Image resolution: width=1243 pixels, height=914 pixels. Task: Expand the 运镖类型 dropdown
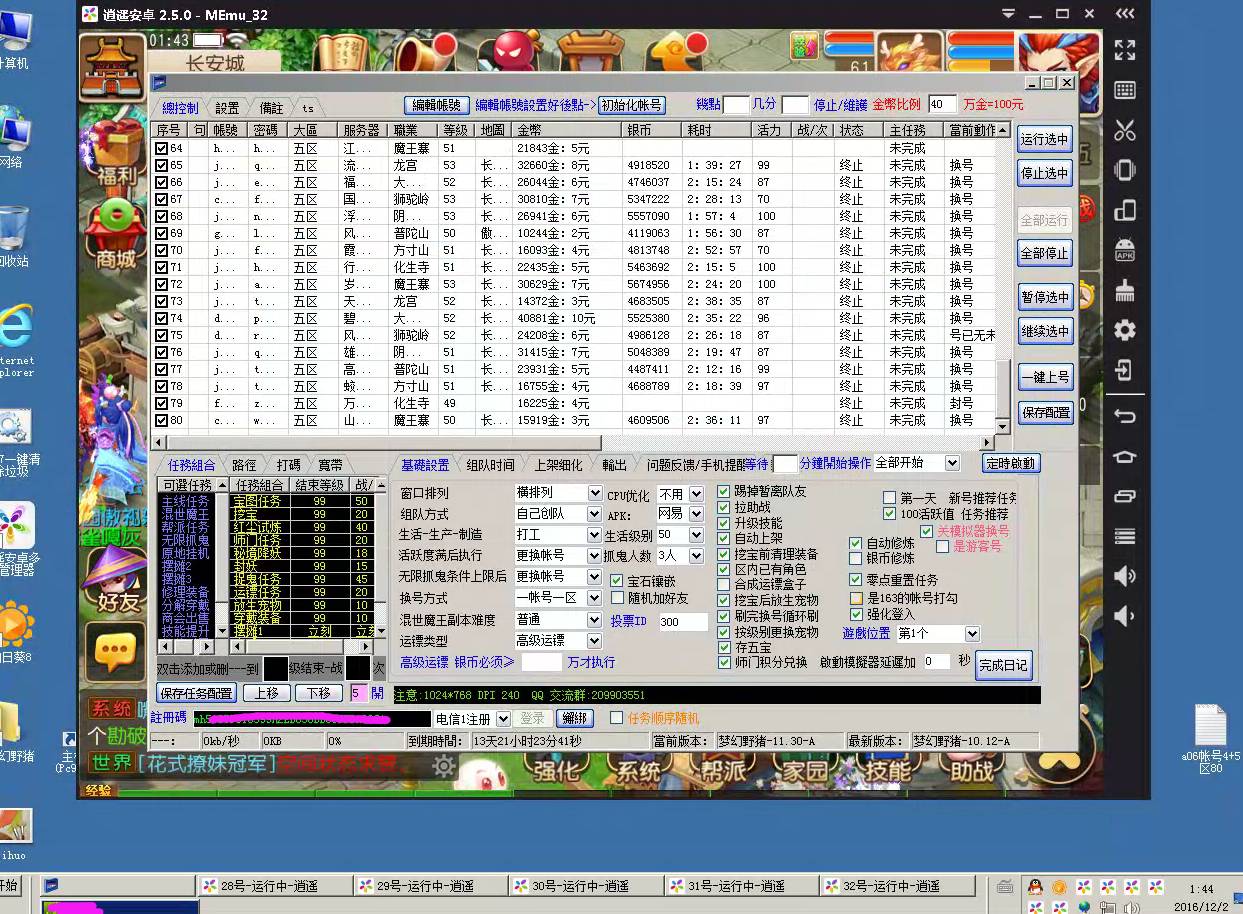[x=595, y=641]
